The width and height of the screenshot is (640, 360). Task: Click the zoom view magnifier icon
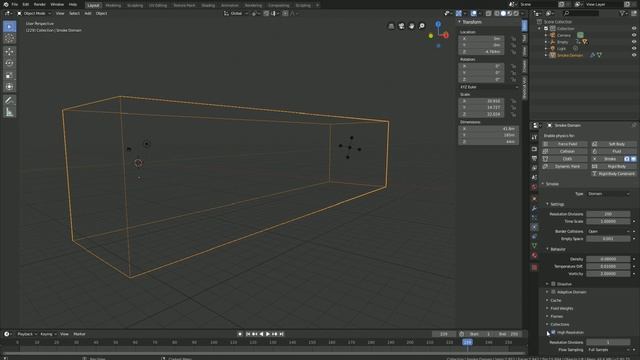[x=422, y=26]
